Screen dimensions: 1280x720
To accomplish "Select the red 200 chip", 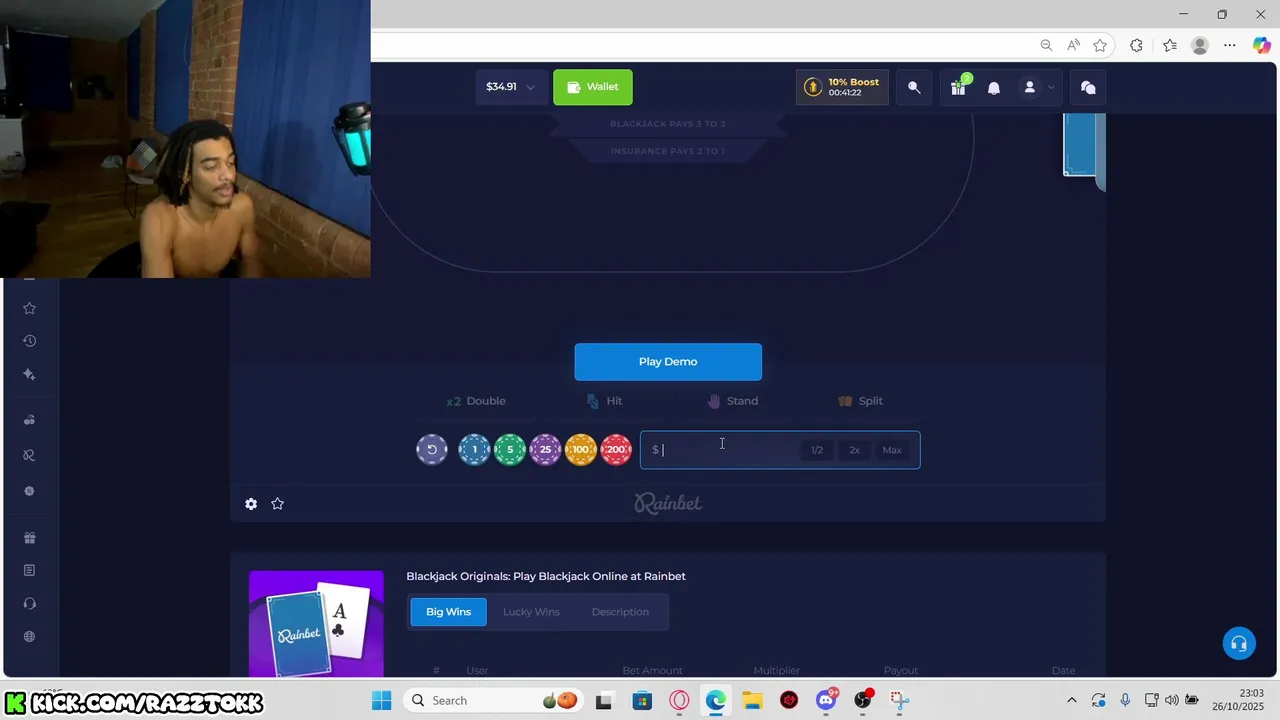I will 616,450.
